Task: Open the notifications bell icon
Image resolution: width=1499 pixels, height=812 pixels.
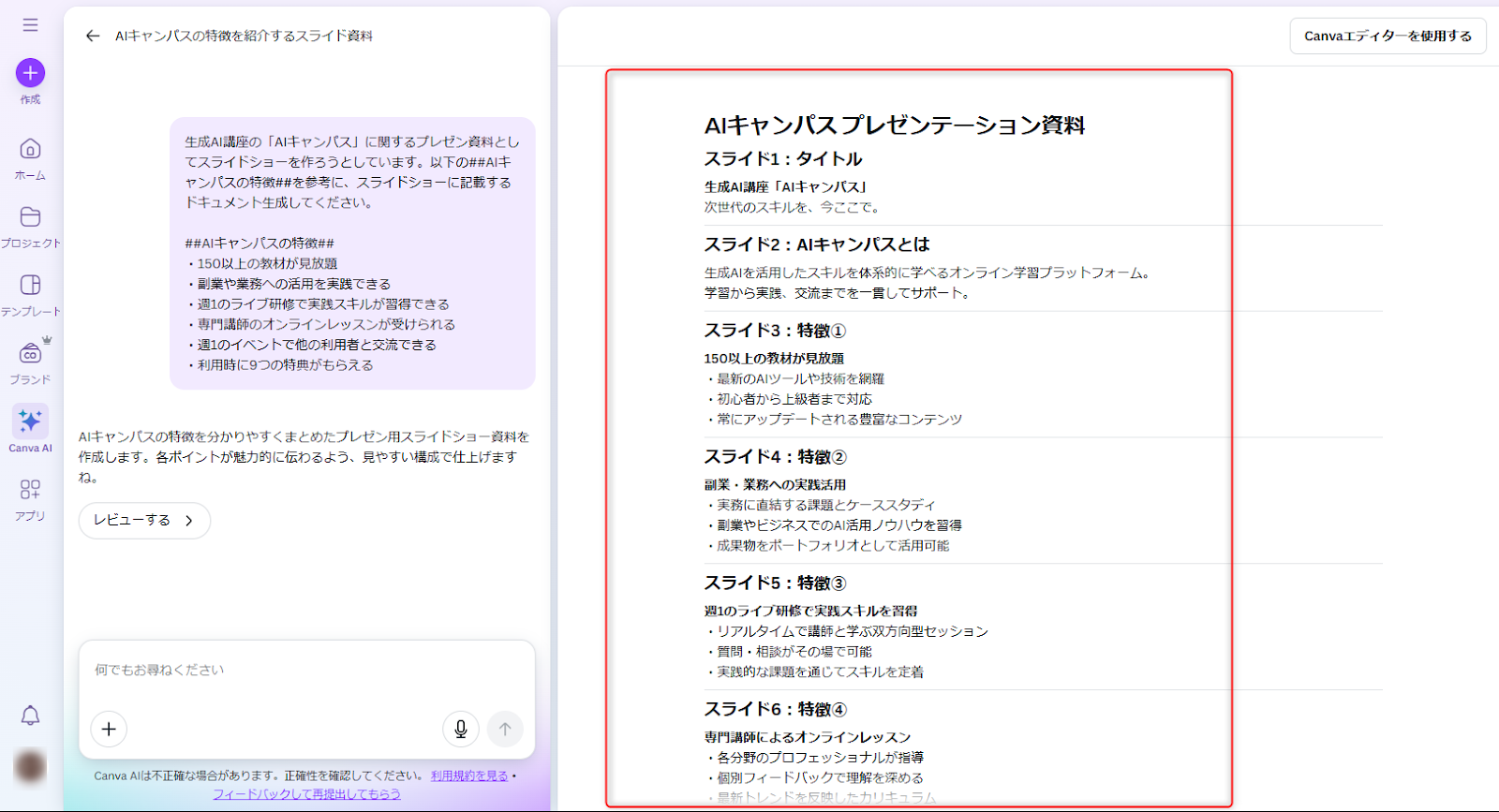Action: 30,716
